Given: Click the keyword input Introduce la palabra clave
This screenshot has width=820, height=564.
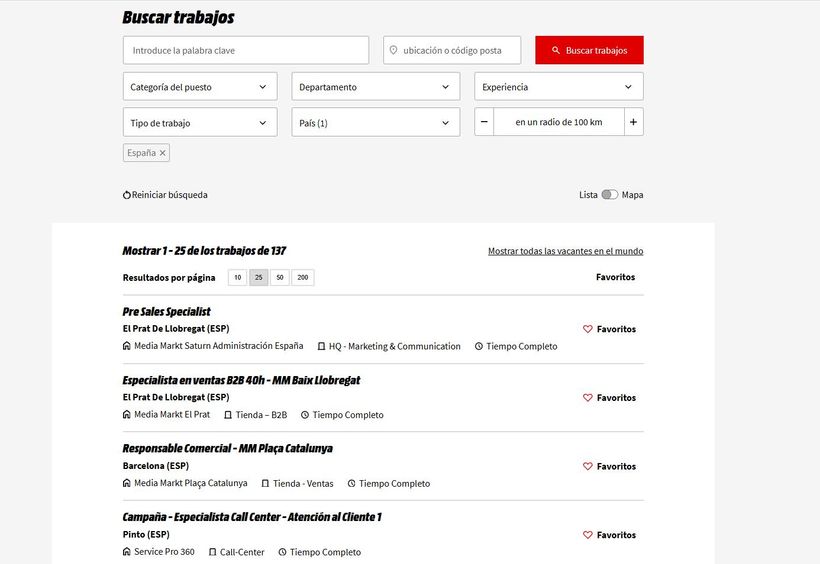Looking at the screenshot, I should (246, 50).
